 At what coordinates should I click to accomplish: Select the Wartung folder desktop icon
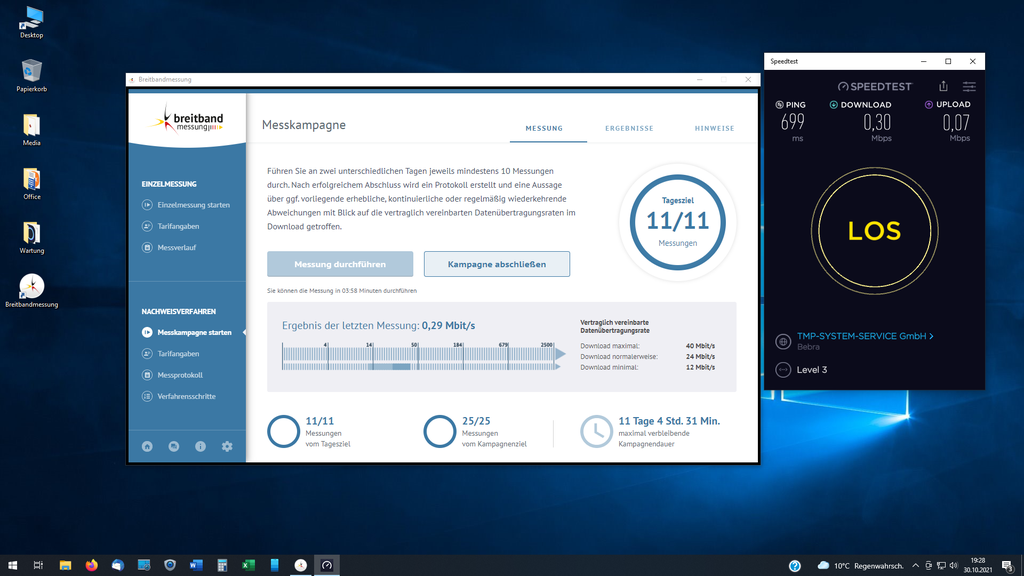click(31, 238)
